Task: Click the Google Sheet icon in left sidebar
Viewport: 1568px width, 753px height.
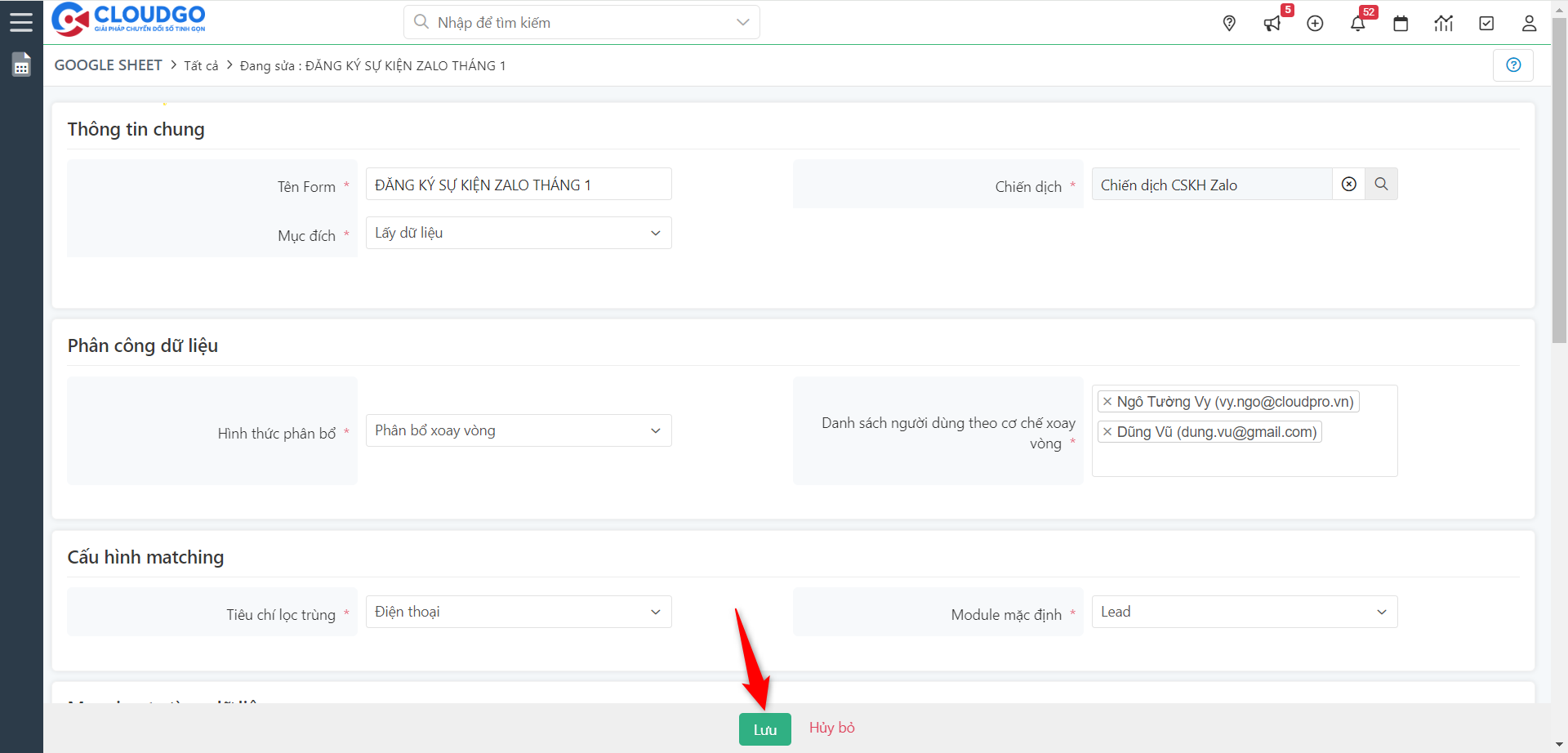Action: pyautogui.click(x=20, y=64)
